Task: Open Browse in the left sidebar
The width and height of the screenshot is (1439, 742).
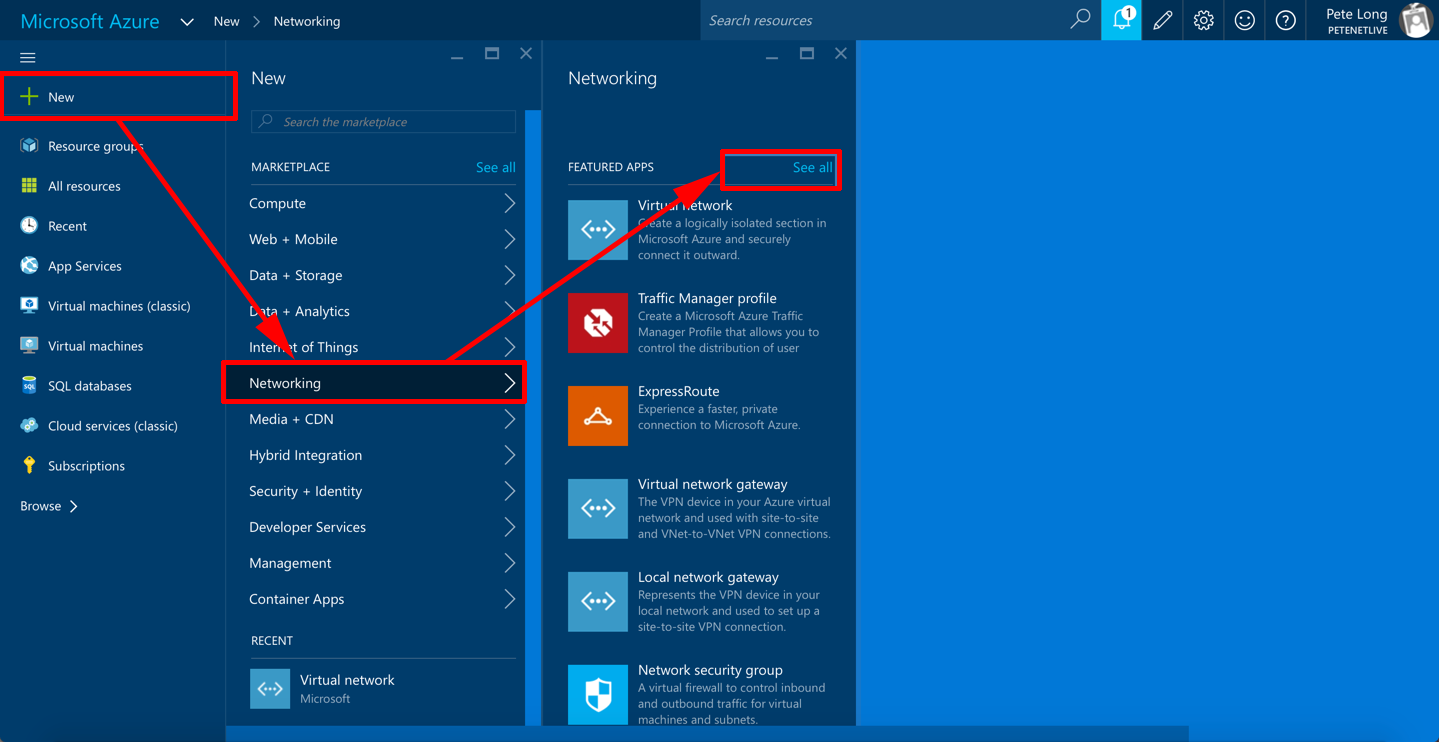Action: 49,506
